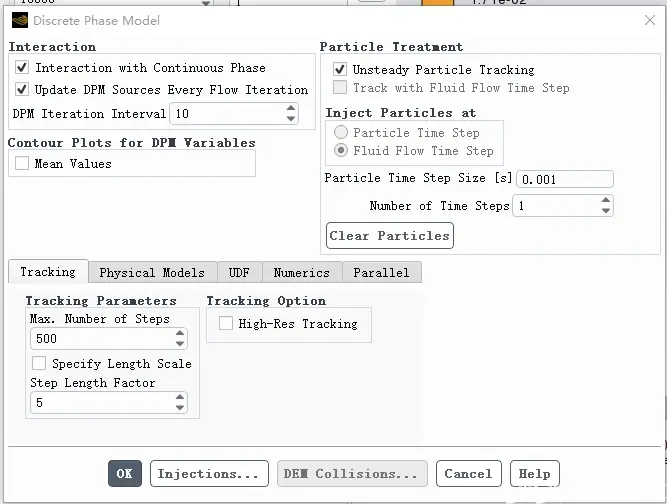
Task: Uncheck Interaction with Continuous Phase
Action: [22, 67]
